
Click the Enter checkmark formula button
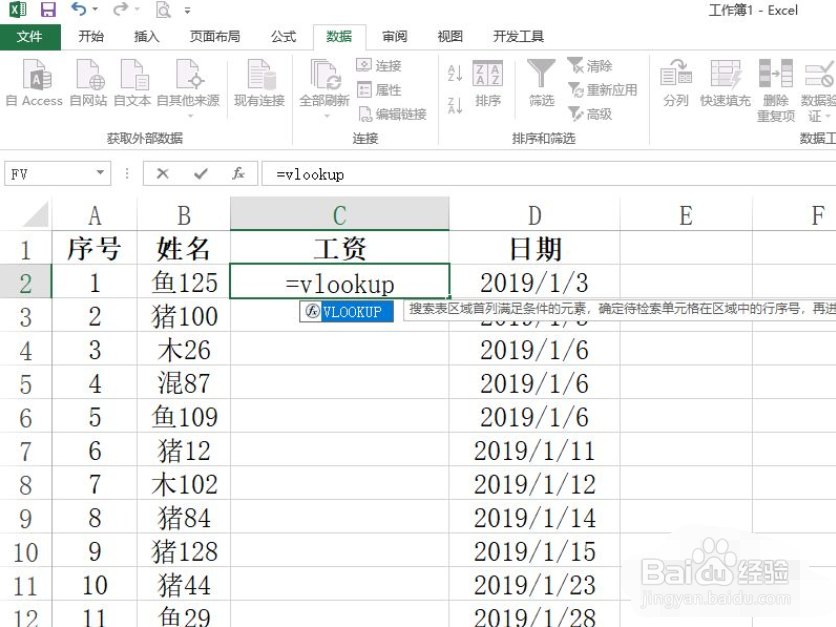[200, 173]
